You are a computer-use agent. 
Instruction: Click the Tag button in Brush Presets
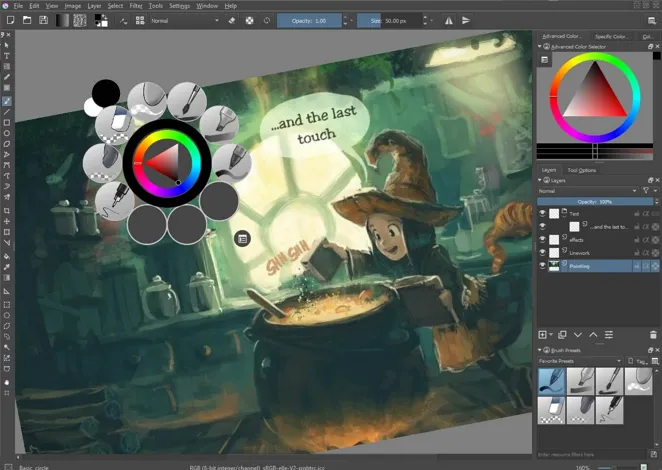click(641, 360)
